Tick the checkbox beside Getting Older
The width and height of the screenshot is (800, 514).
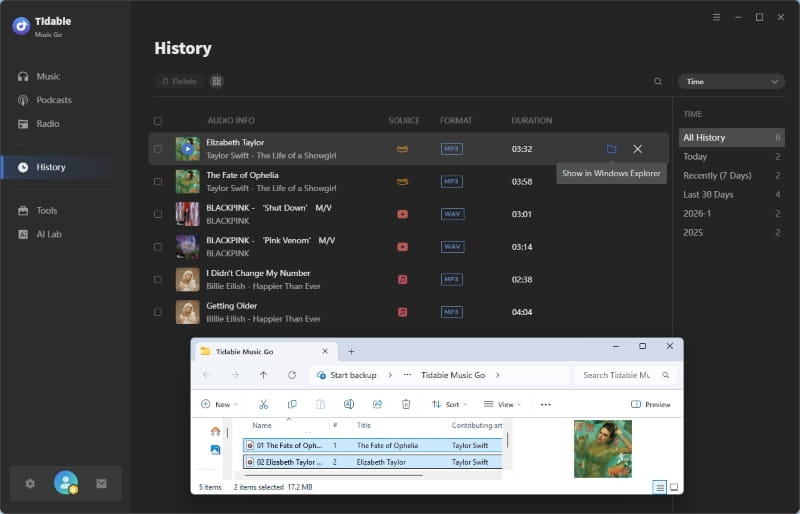click(158, 312)
